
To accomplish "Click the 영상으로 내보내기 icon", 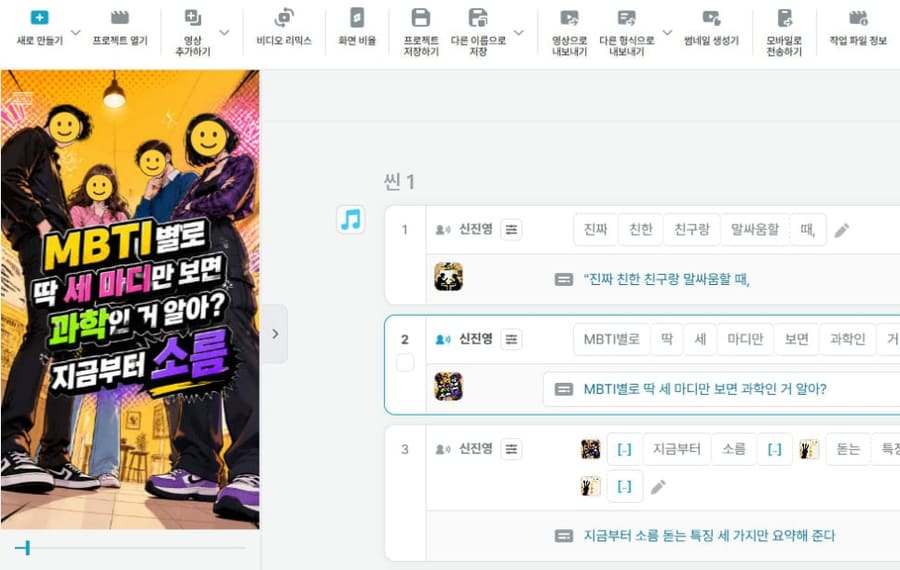I will point(569,18).
